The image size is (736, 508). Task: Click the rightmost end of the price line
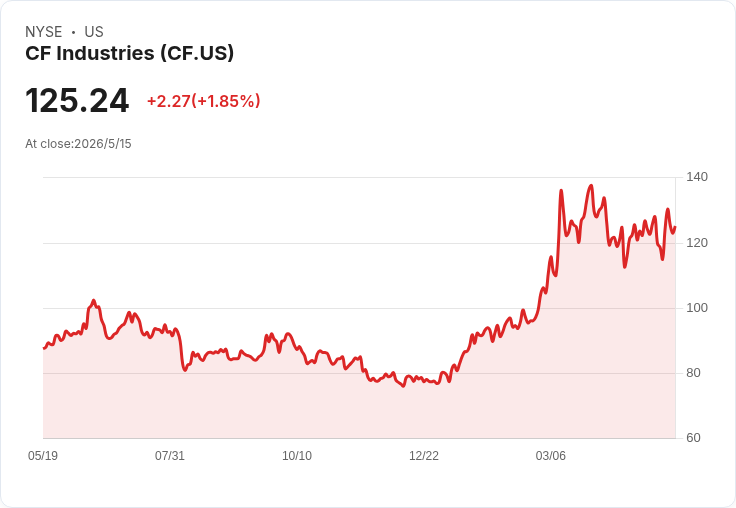pos(675,227)
